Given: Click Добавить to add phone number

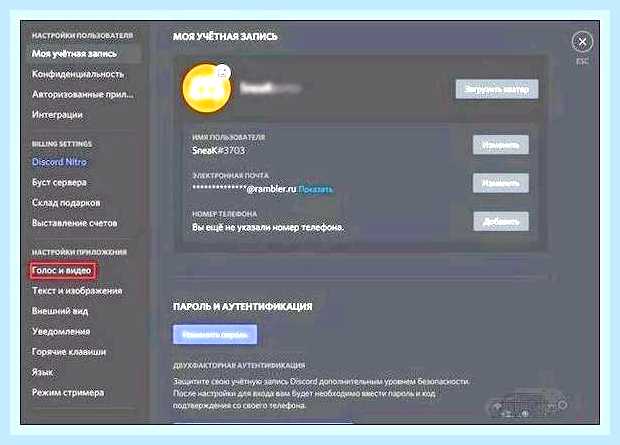Looking at the screenshot, I should click(501, 221).
